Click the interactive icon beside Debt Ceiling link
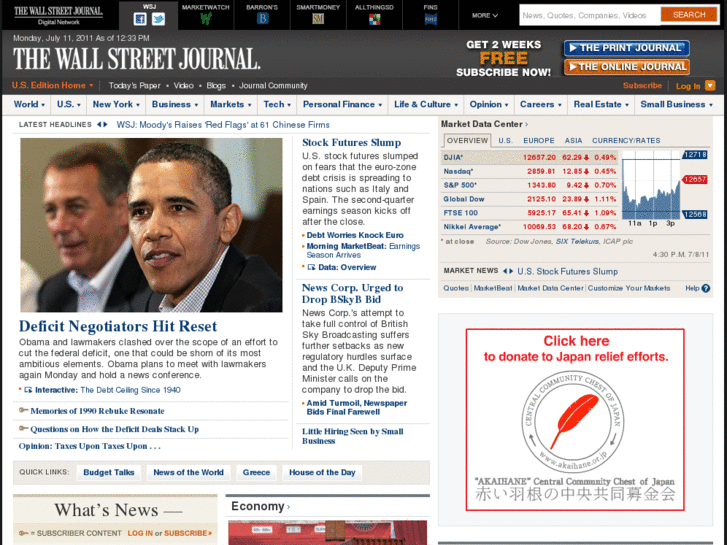This screenshot has width=727, height=545. click(28, 390)
